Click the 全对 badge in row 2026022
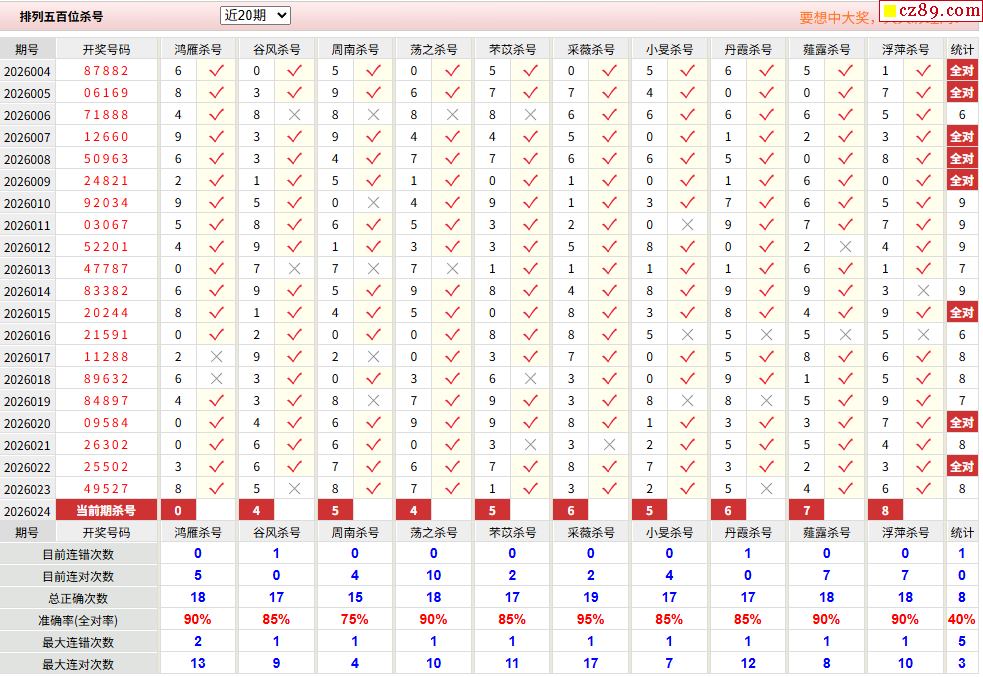This screenshot has height=677, width=983. click(x=962, y=466)
